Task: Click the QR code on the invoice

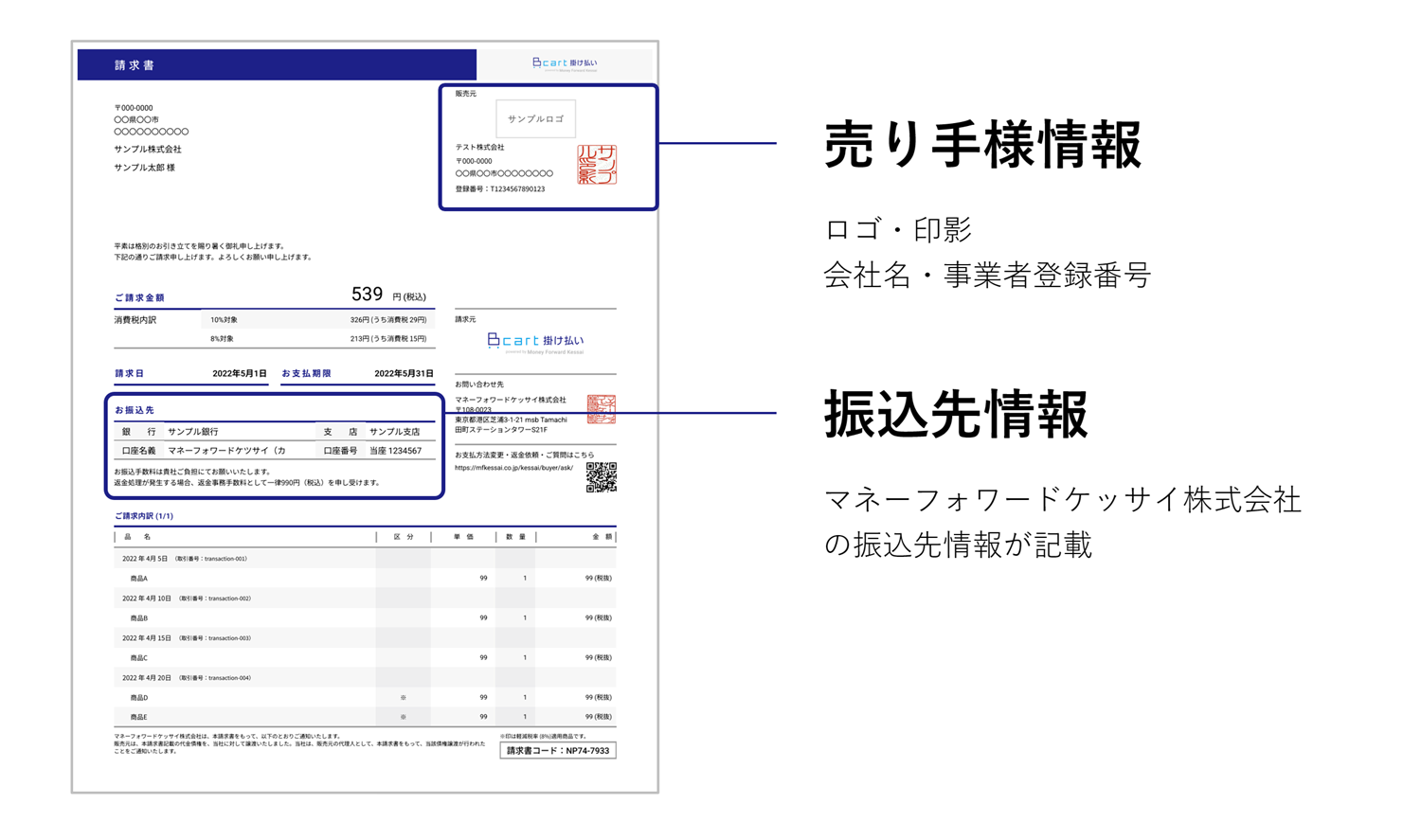Action: [601, 477]
